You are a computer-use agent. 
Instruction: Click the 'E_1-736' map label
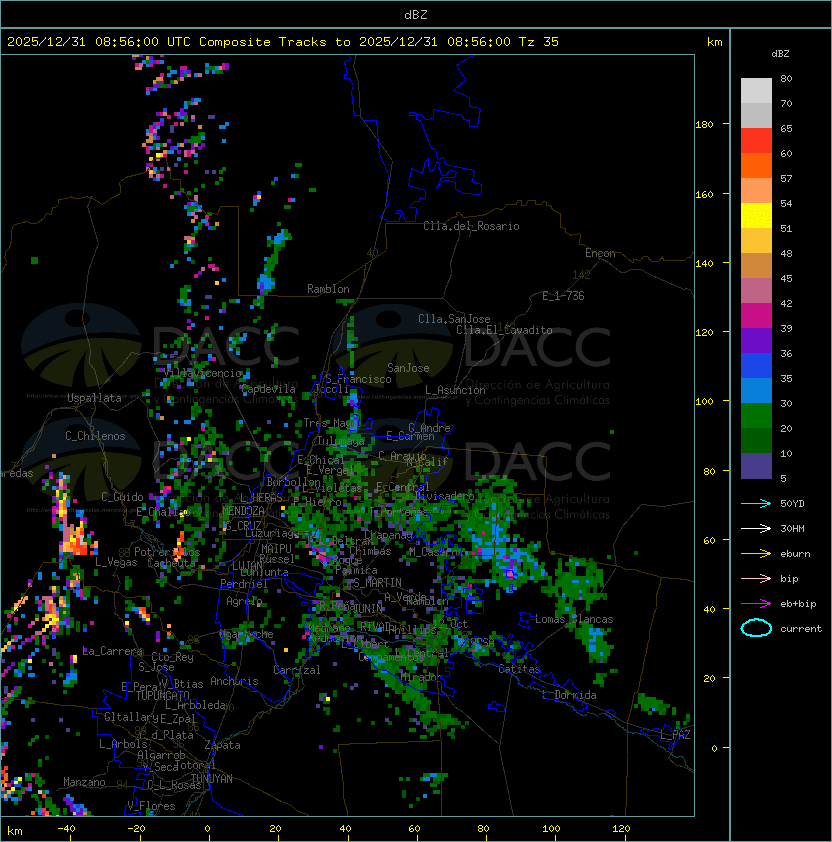click(x=563, y=296)
